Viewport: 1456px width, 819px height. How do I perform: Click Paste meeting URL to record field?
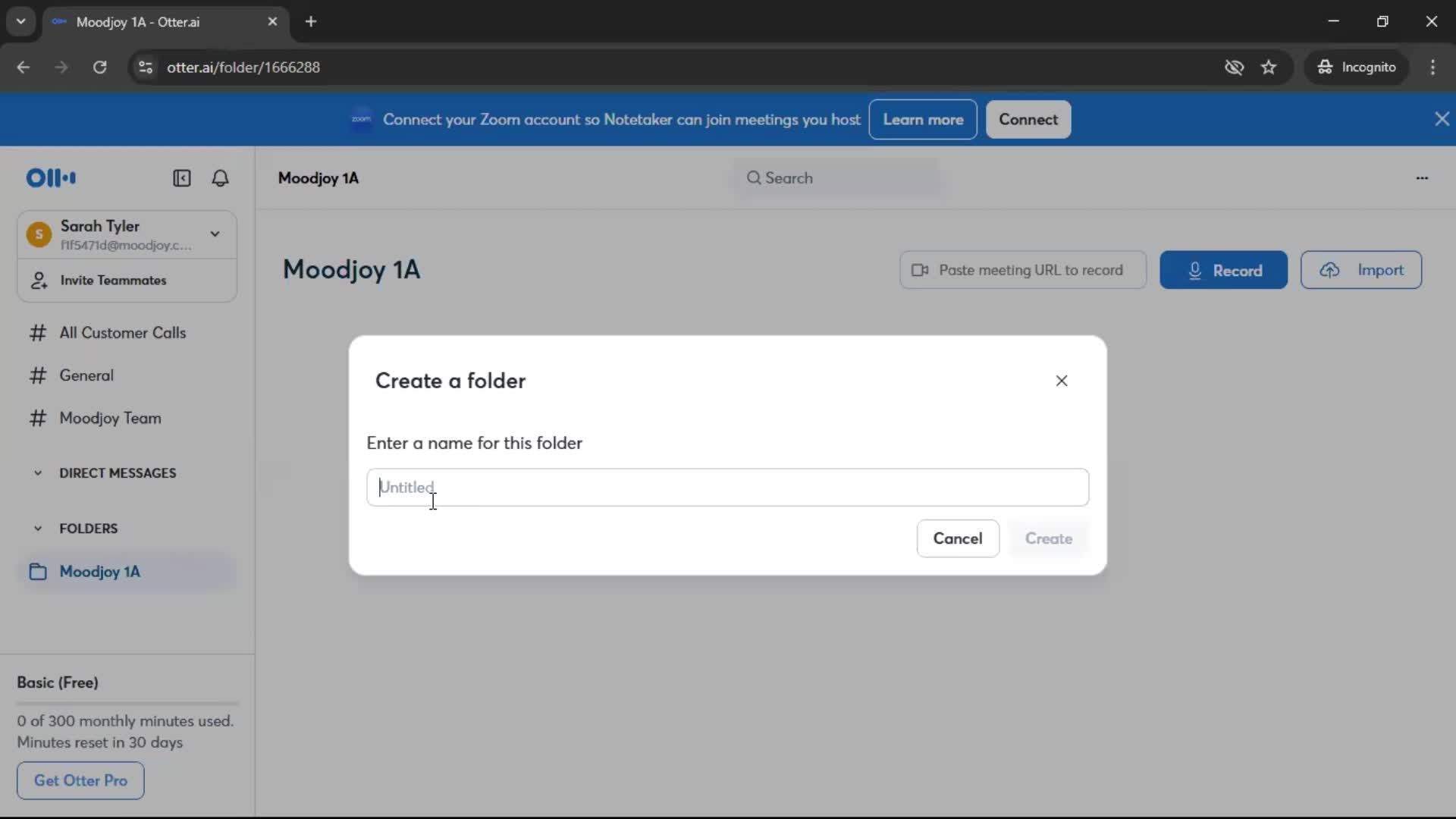point(1023,270)
